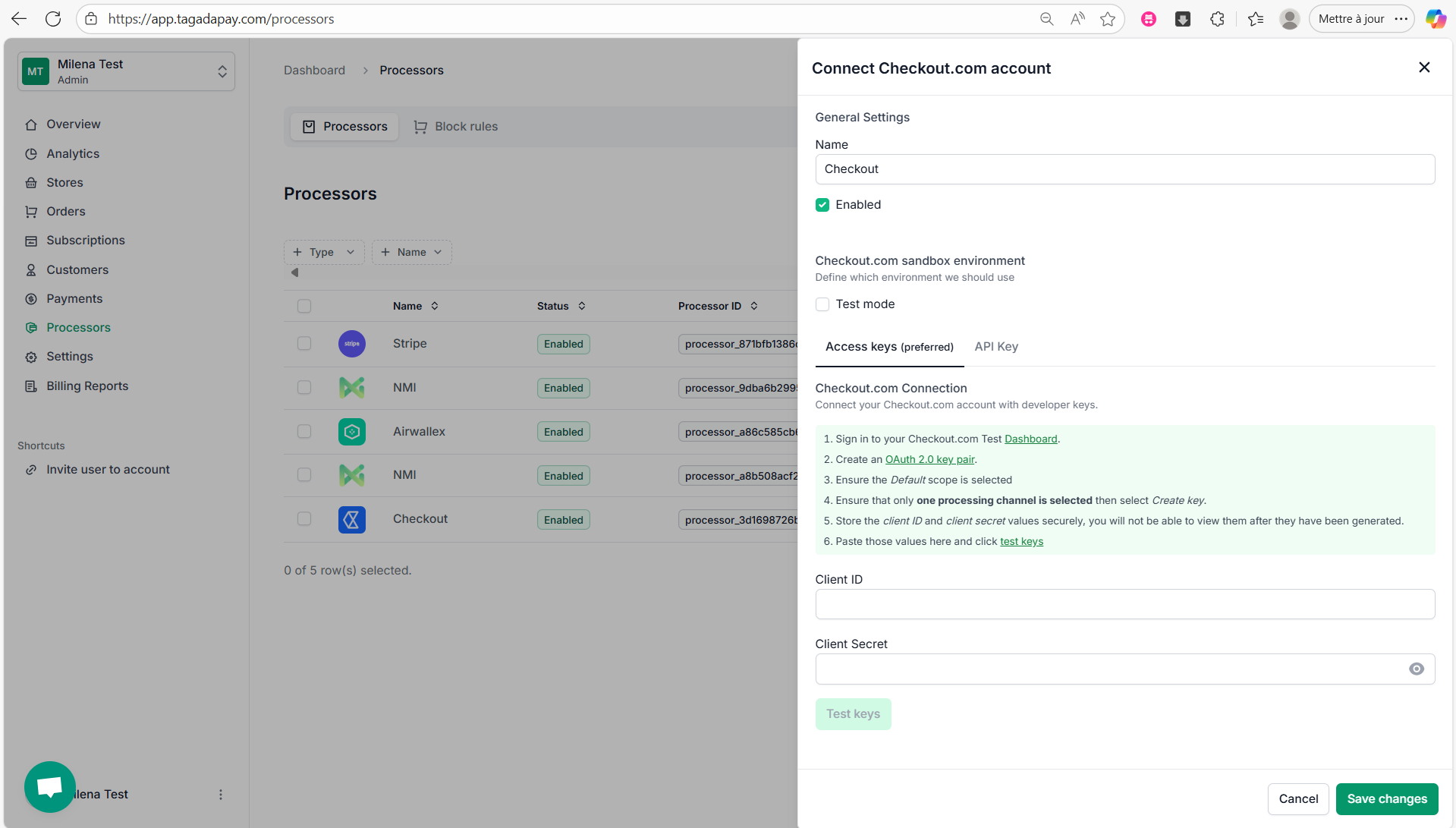Select the Airwallex row checkbox

click(304, 432)
